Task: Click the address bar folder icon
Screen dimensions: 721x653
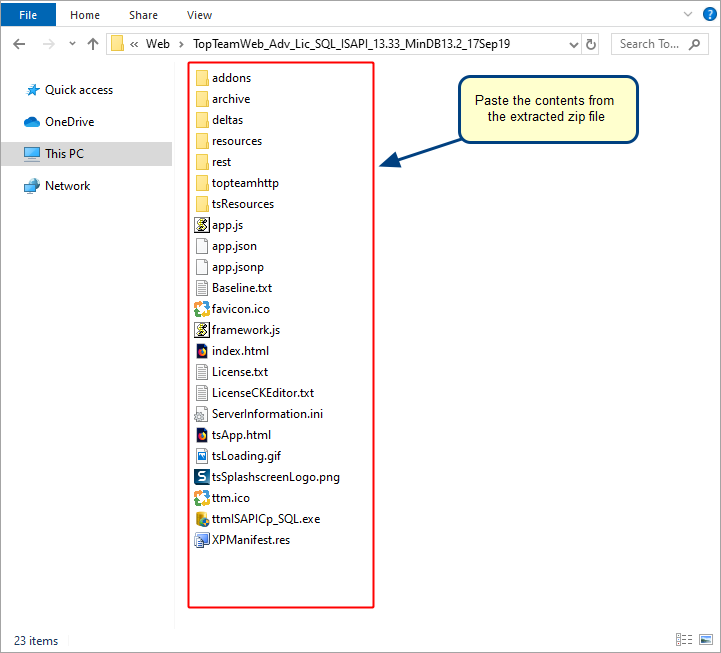Action: (117, 44)
